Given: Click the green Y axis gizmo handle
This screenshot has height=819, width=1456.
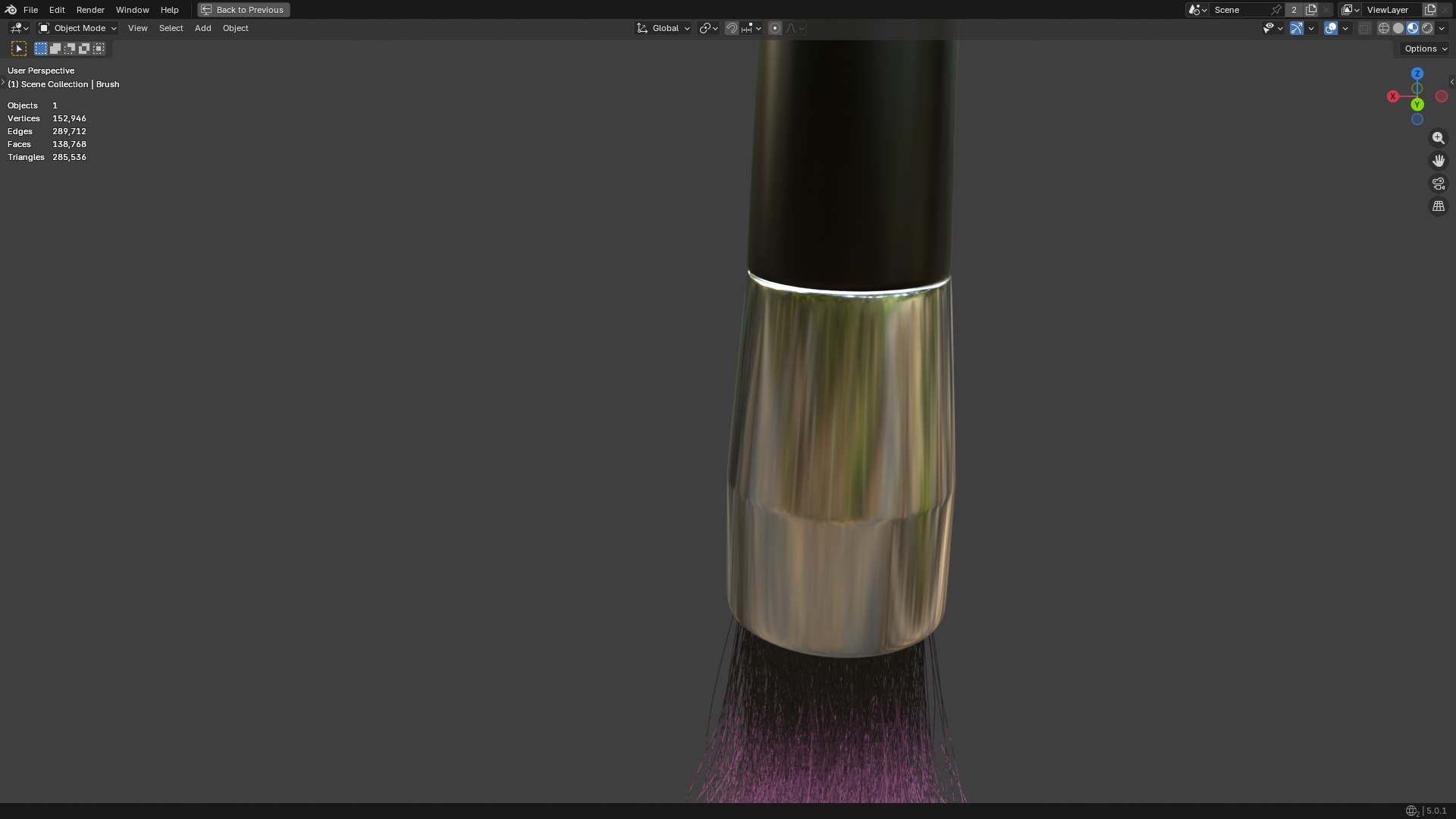Looking at the screenshot, I should tap(1417, 105).
